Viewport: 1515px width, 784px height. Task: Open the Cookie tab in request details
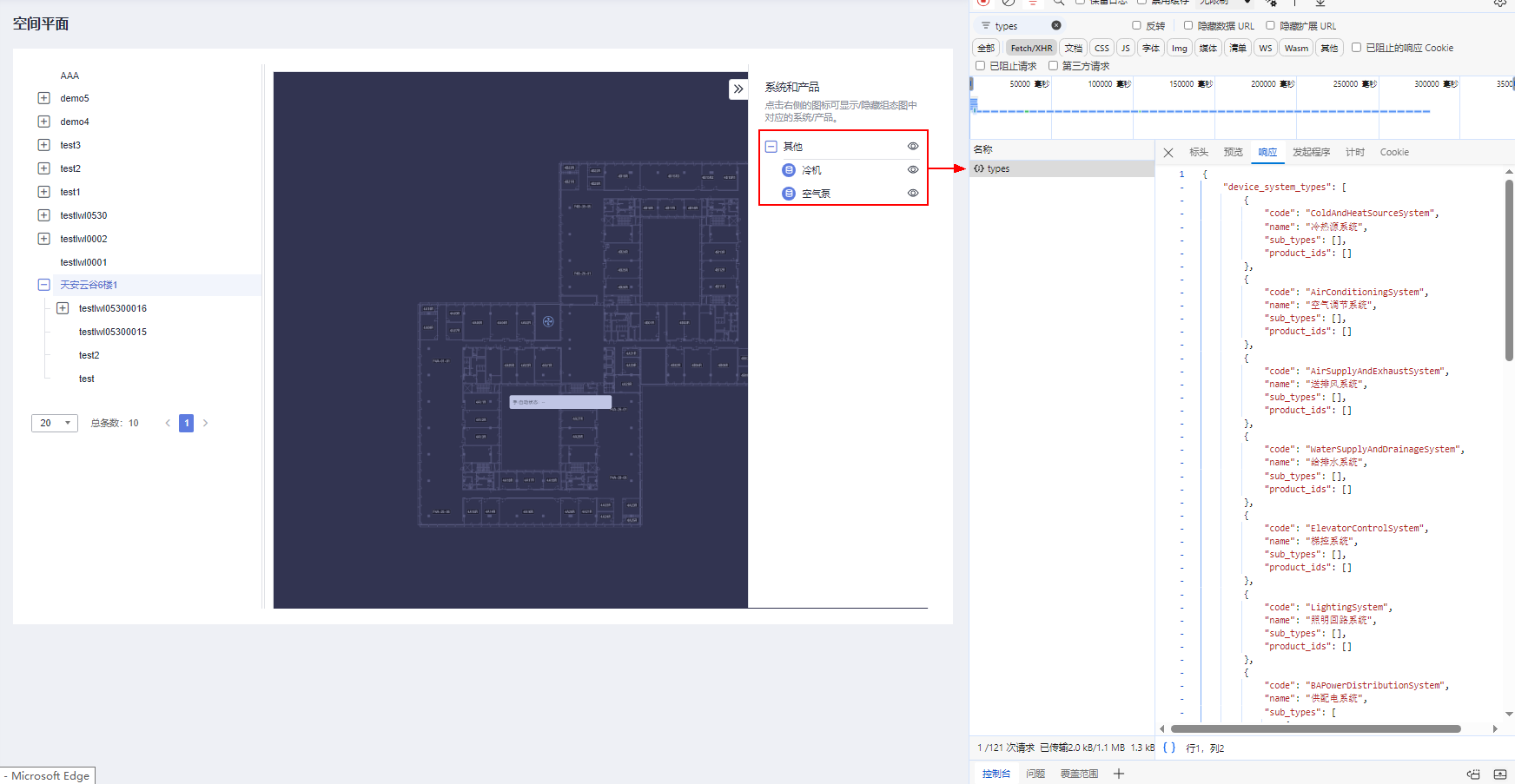point(1394,152)
